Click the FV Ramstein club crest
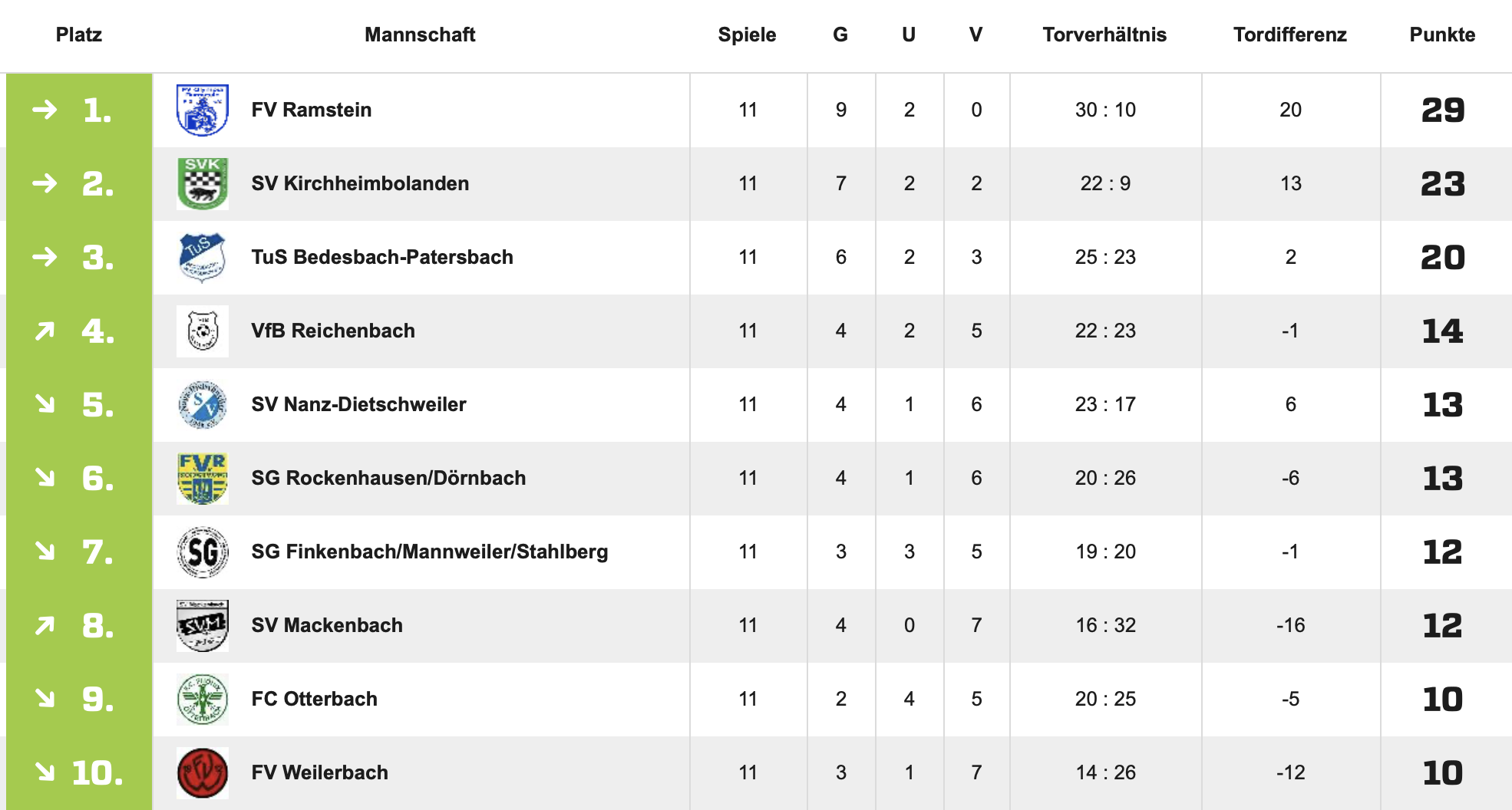This screenshot has width=1512, height=810. (x=202, y=110)
